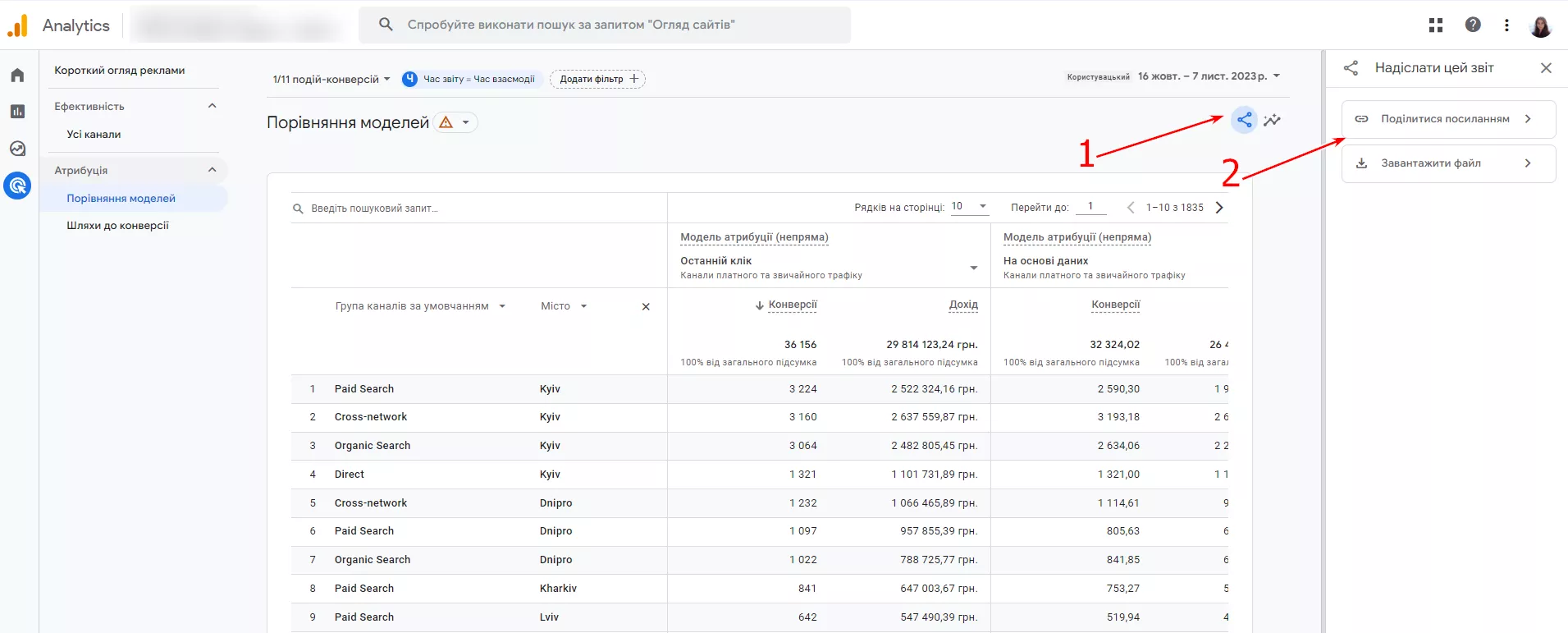Open the Advertising icon in left rail
This screenshot has height=633, width=1568.
17,186
